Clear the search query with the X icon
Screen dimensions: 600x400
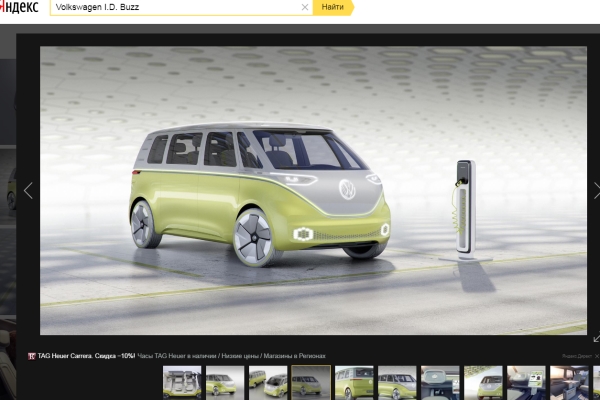(x=305, y=7)
